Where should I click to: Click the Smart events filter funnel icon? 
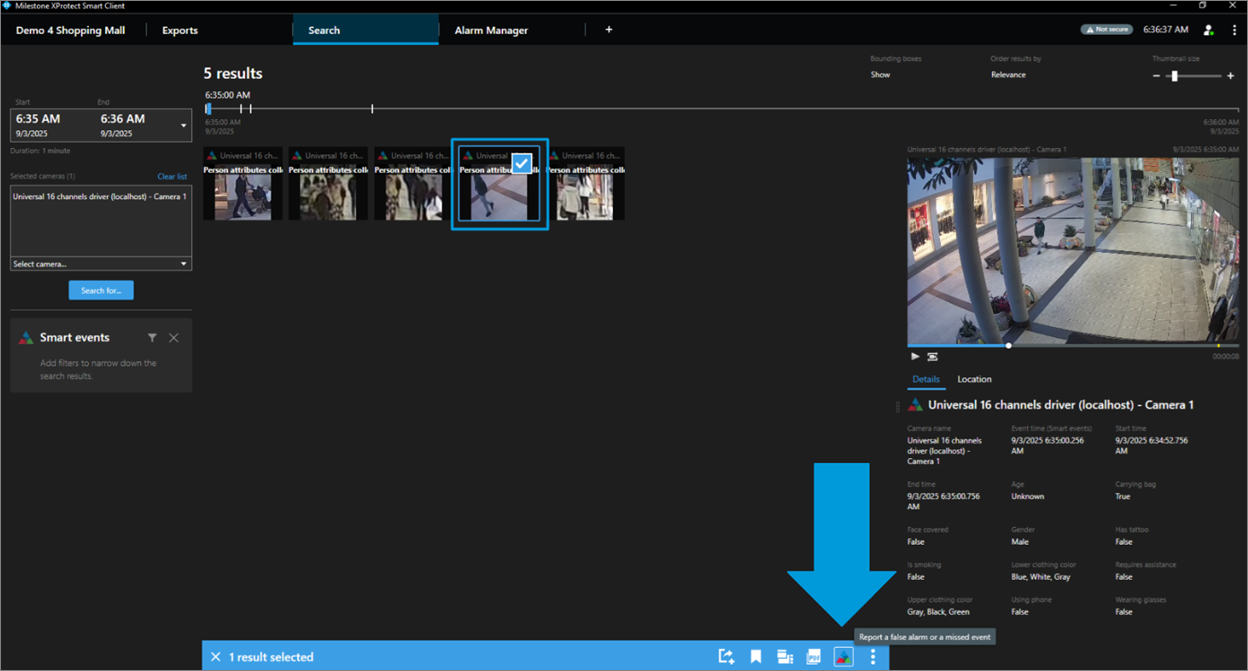152,338
